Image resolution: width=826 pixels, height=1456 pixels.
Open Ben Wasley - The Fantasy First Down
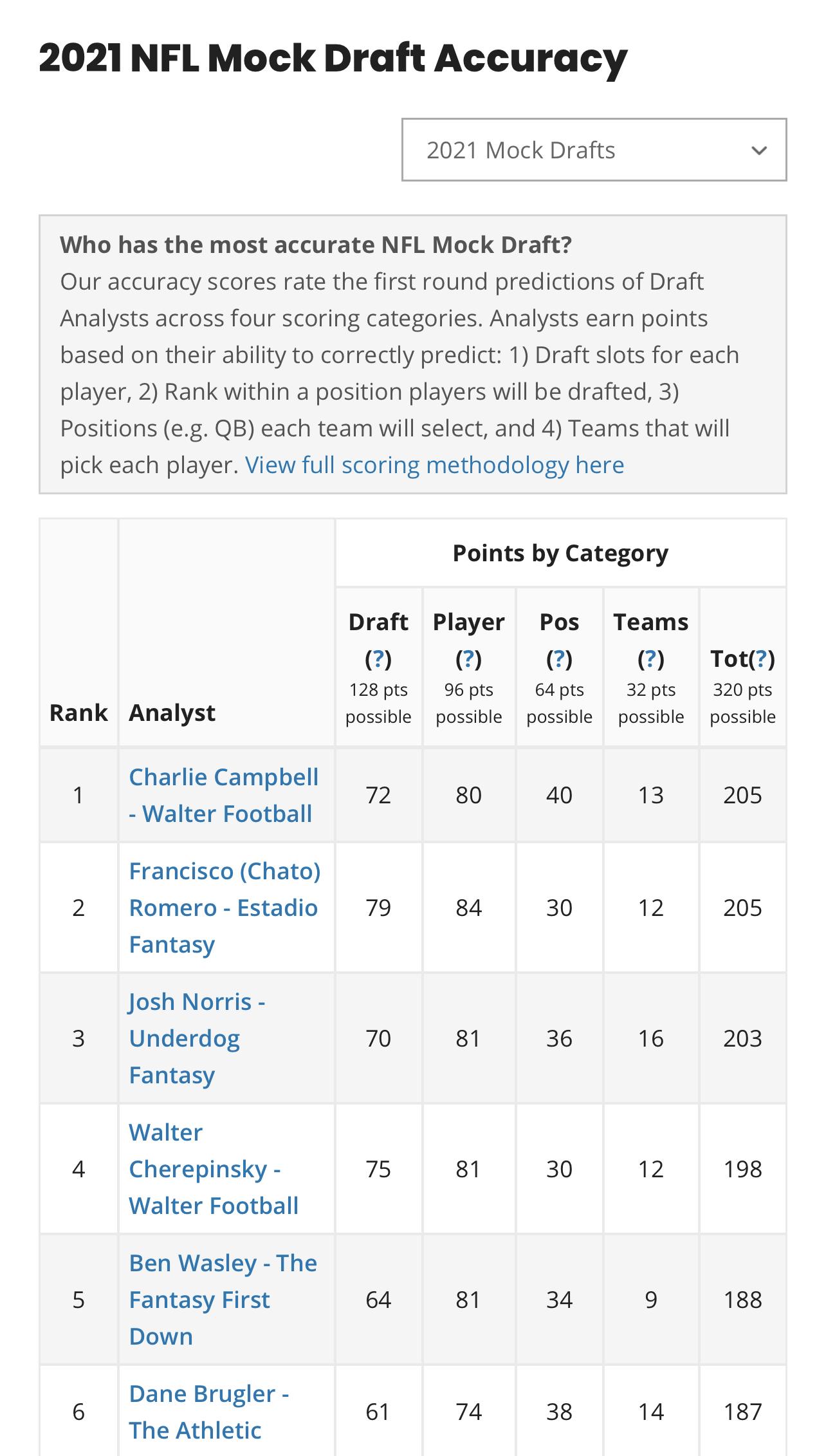tap(223, 1300)
